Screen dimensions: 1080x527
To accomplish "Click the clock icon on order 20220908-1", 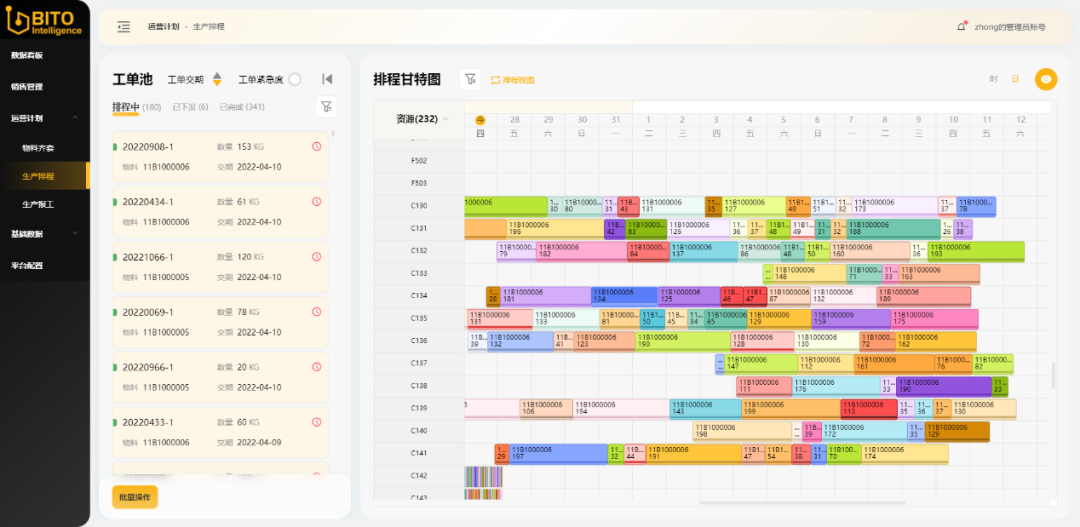I will [x=317, y=146].
